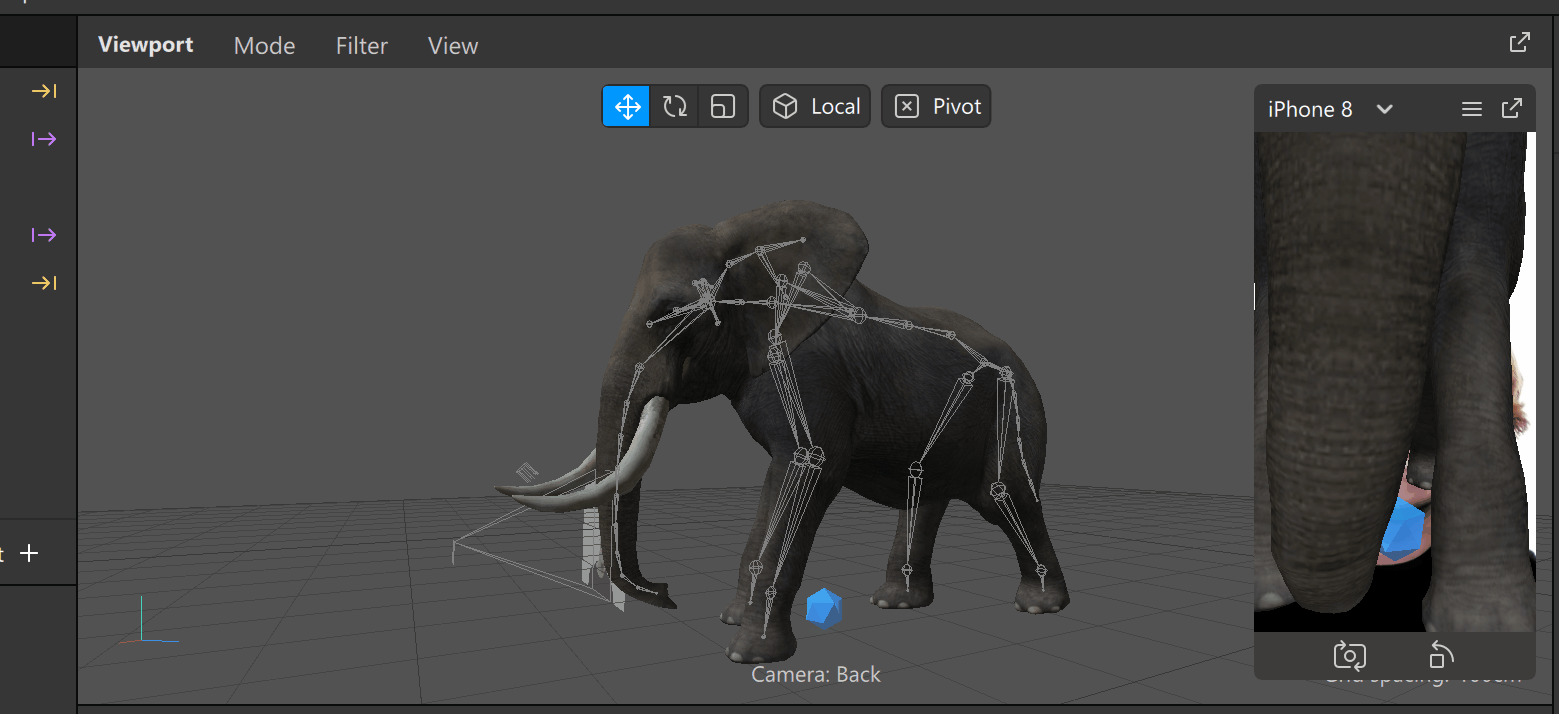Open the simulator hamburger menu
The width and height of the screenshot is (1559, 714).
click(1471, 109)
